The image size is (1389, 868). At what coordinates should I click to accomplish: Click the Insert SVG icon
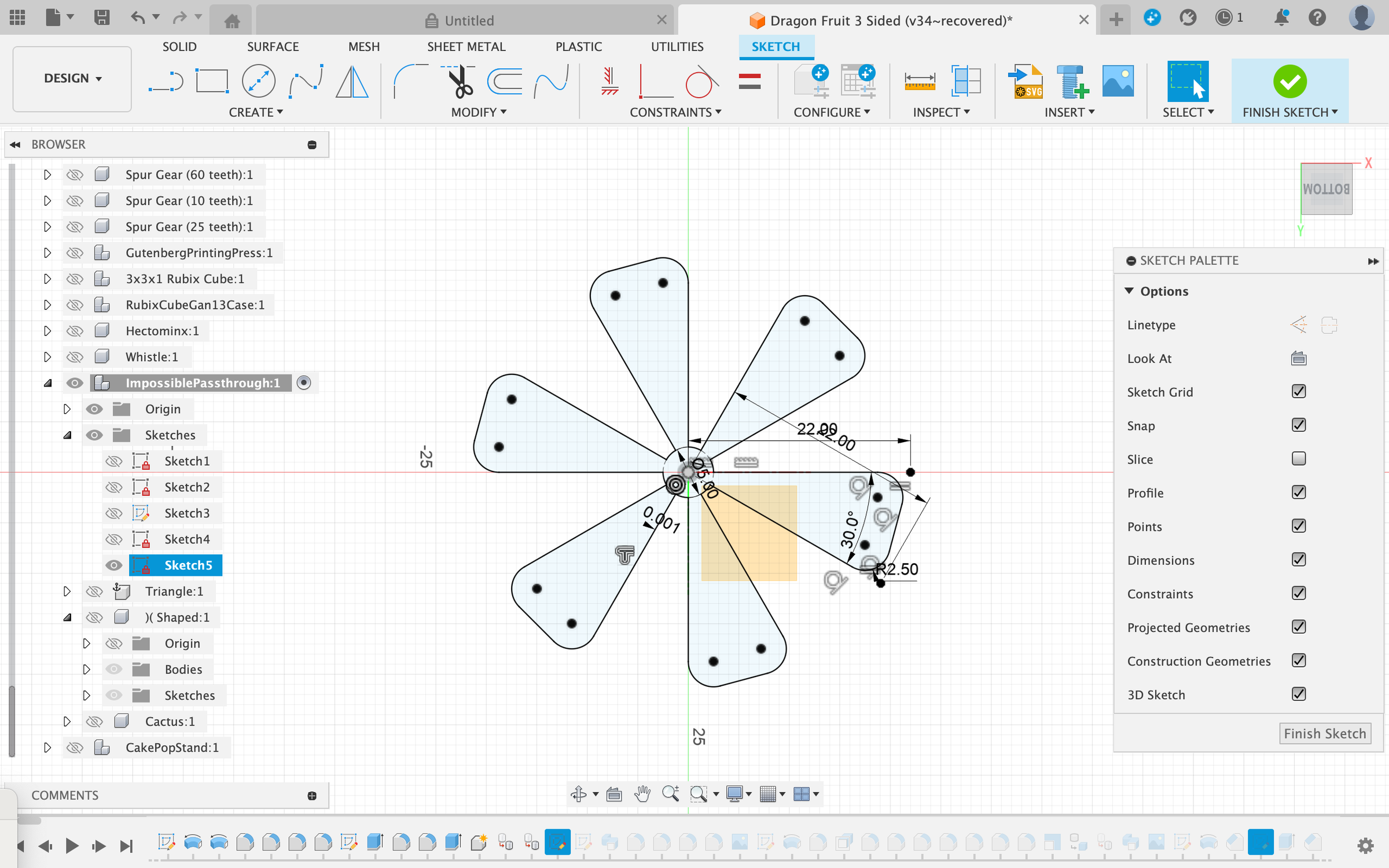point(1027,82)
